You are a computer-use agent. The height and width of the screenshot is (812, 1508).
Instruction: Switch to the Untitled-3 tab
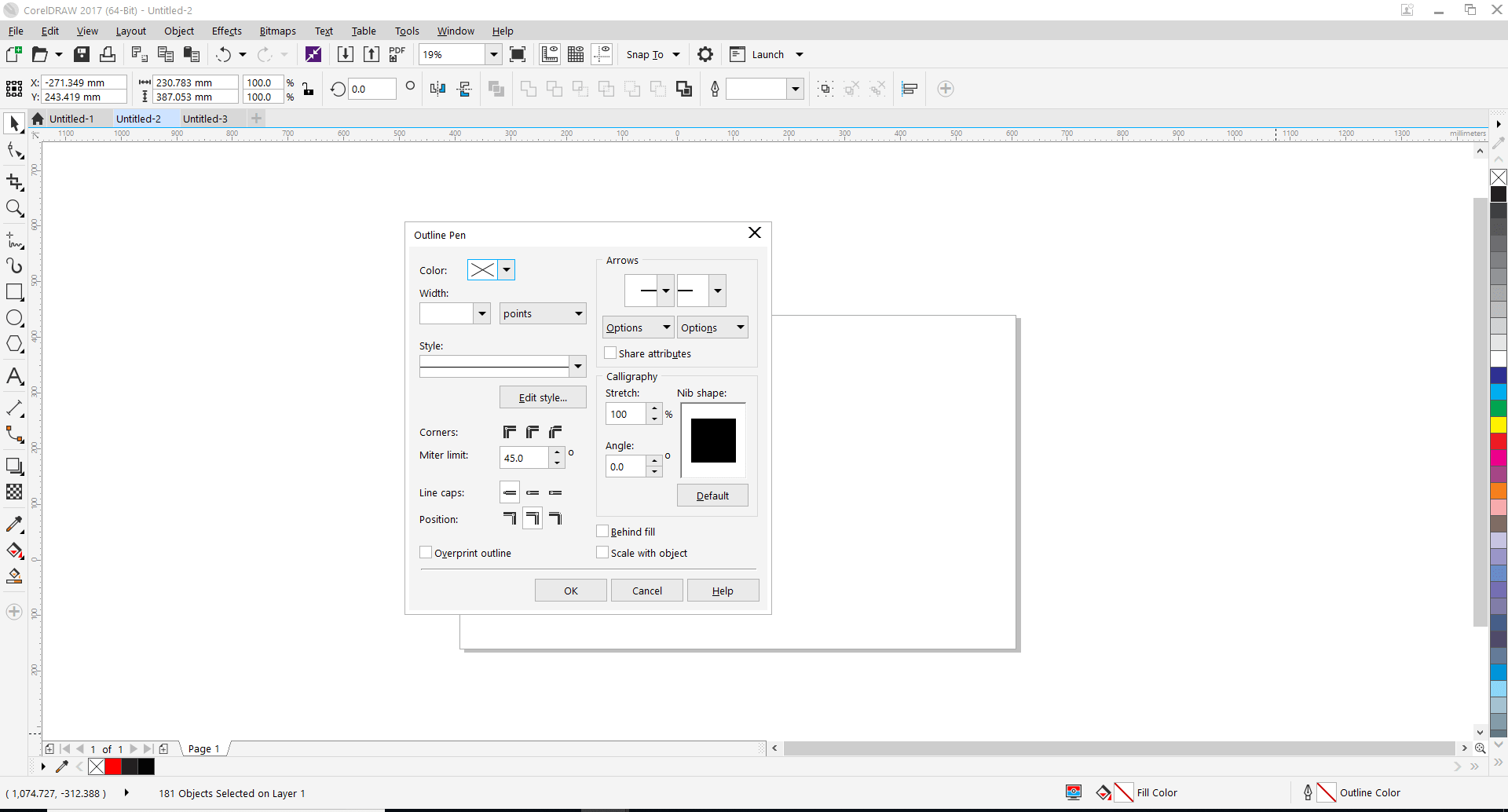pos(205,119)
